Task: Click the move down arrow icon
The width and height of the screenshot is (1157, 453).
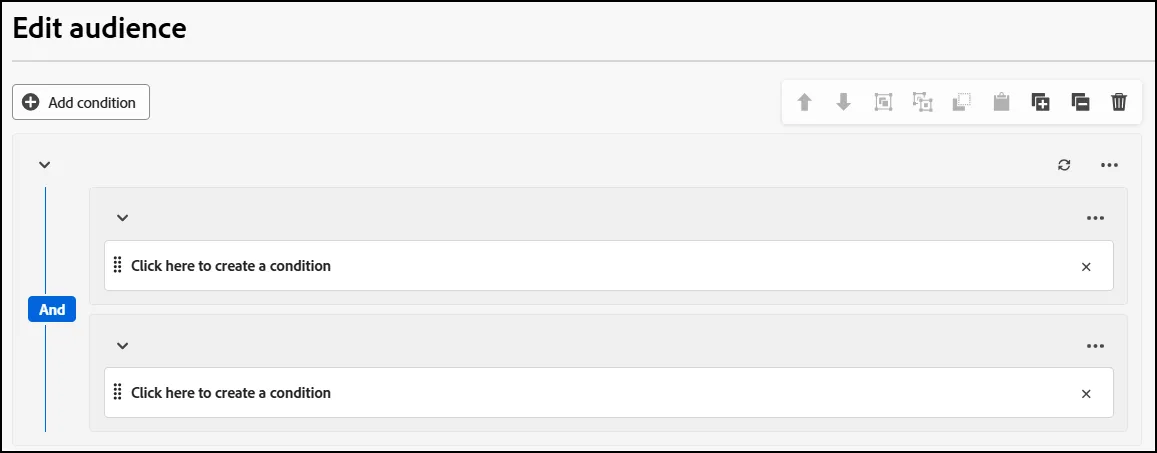Action: 843,103
